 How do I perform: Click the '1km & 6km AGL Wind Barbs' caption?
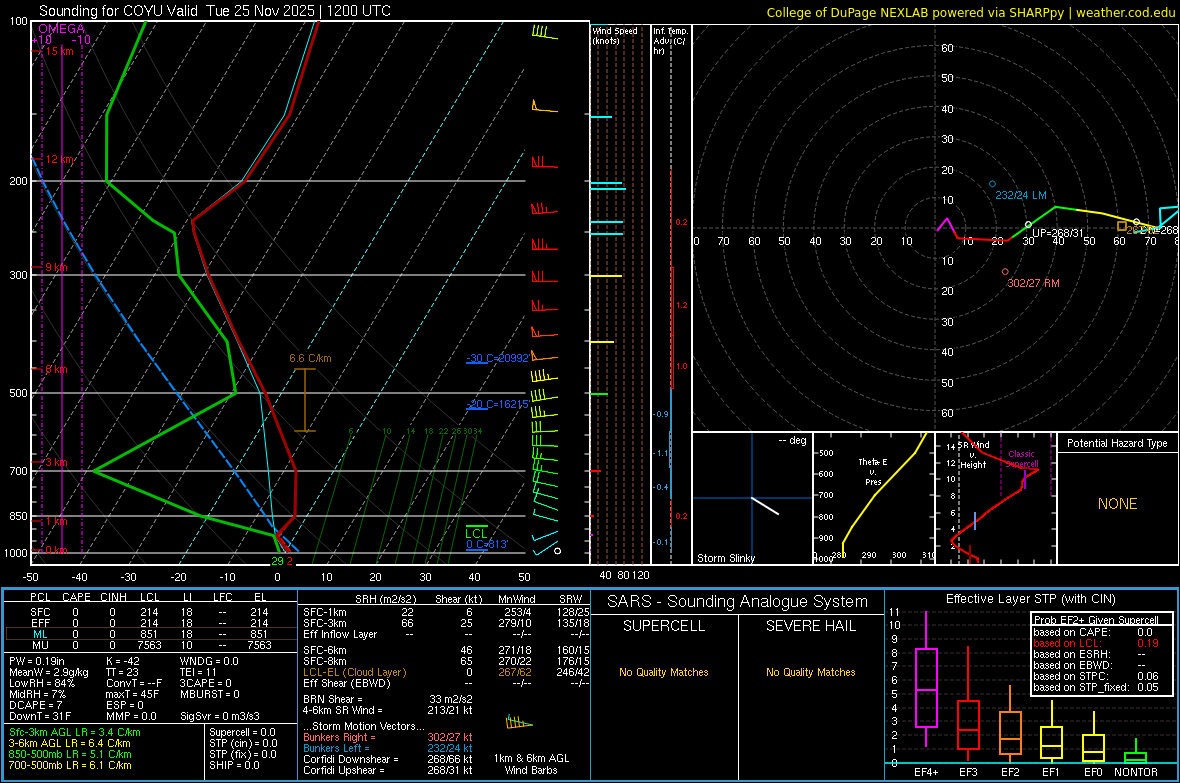coord(531,764)
